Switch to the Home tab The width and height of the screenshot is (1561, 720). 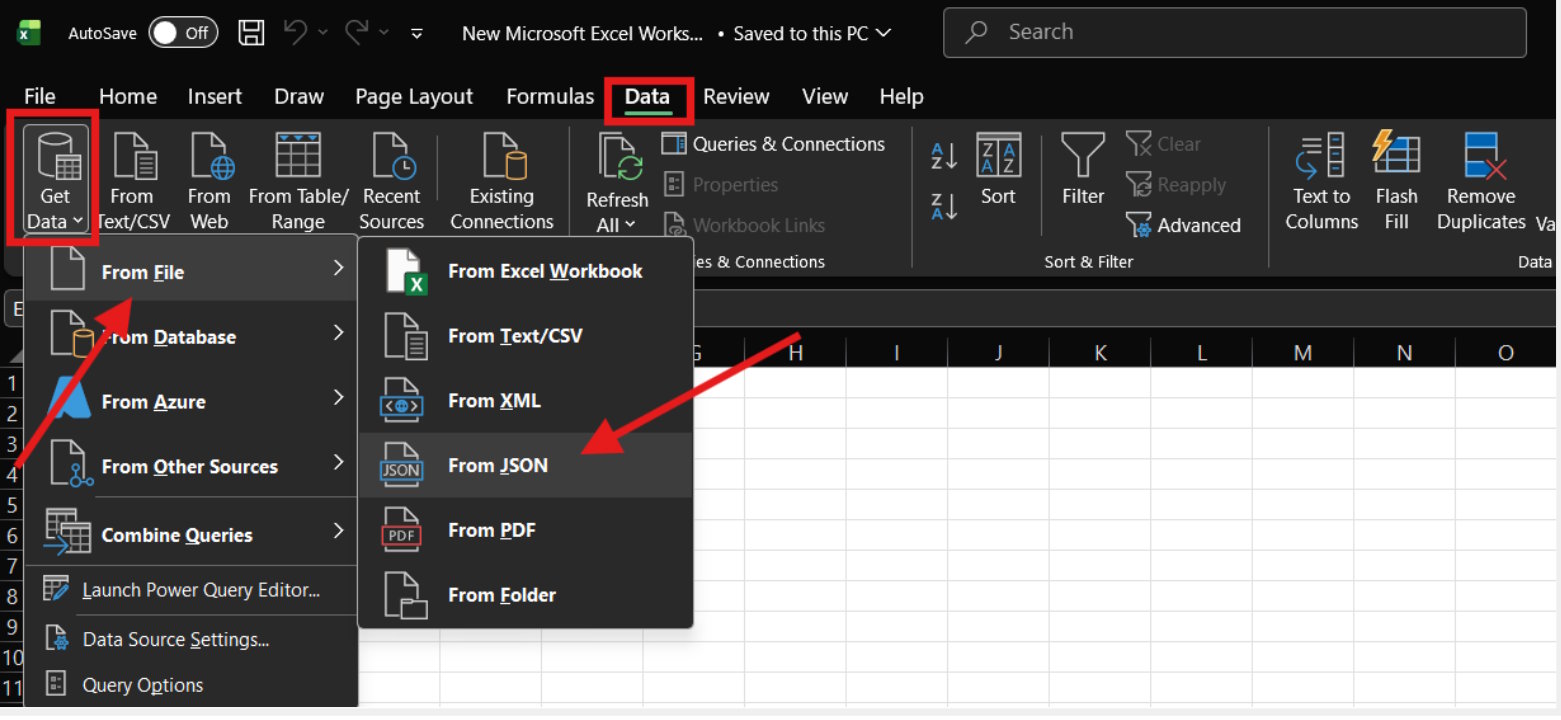click(x=128, y=97)
